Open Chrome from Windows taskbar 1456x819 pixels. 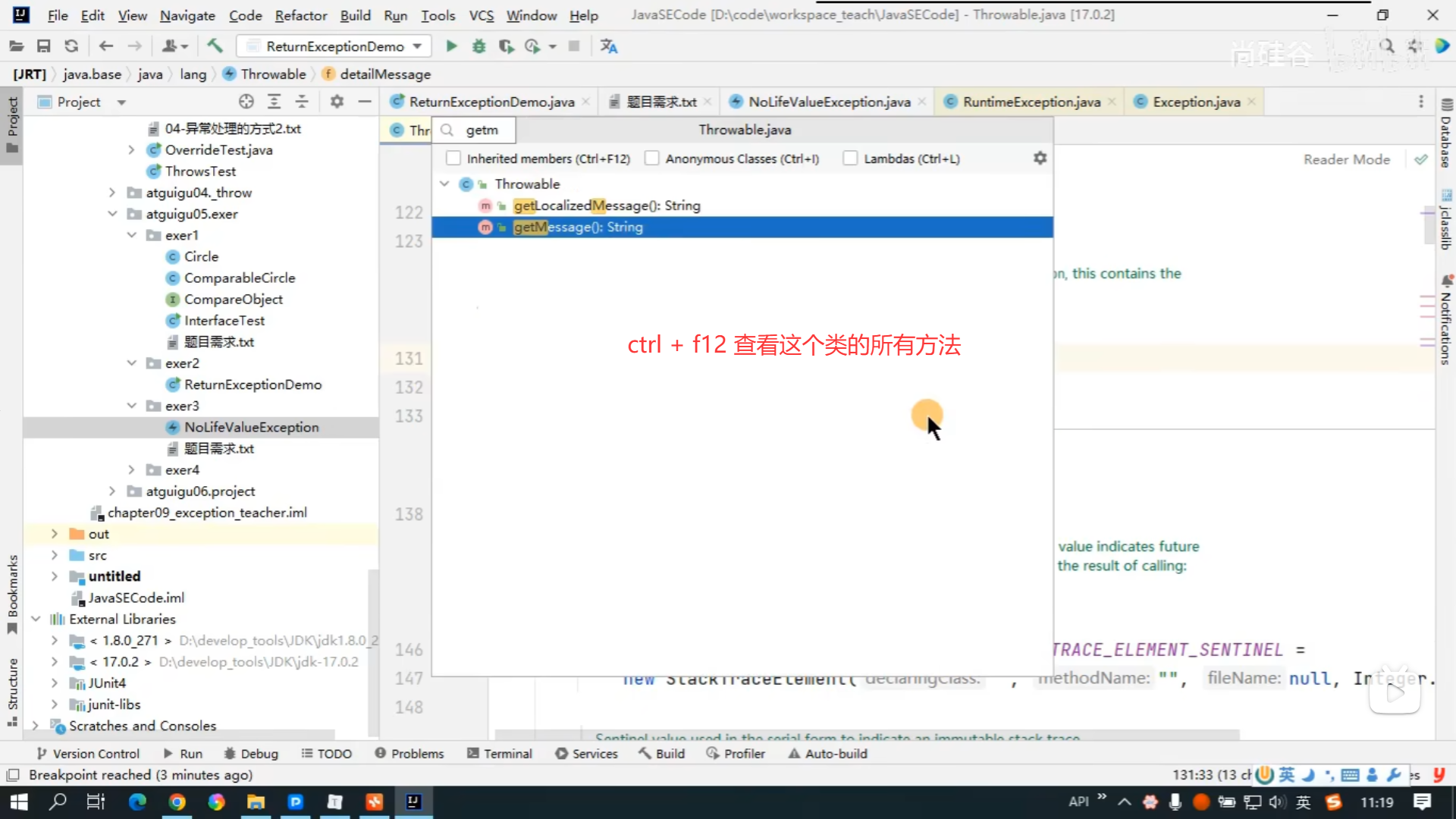[177, 802]
